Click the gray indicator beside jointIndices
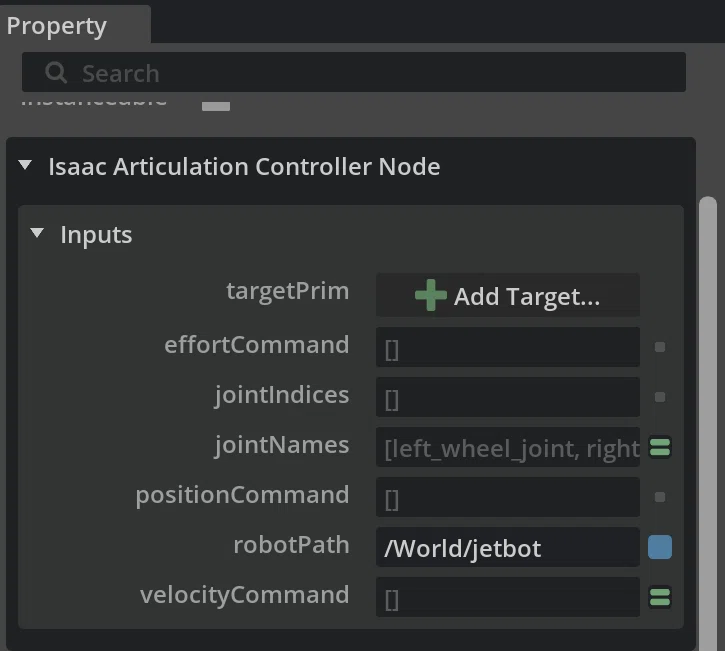Viewport: 725px width, 651px height. [660, 397]
